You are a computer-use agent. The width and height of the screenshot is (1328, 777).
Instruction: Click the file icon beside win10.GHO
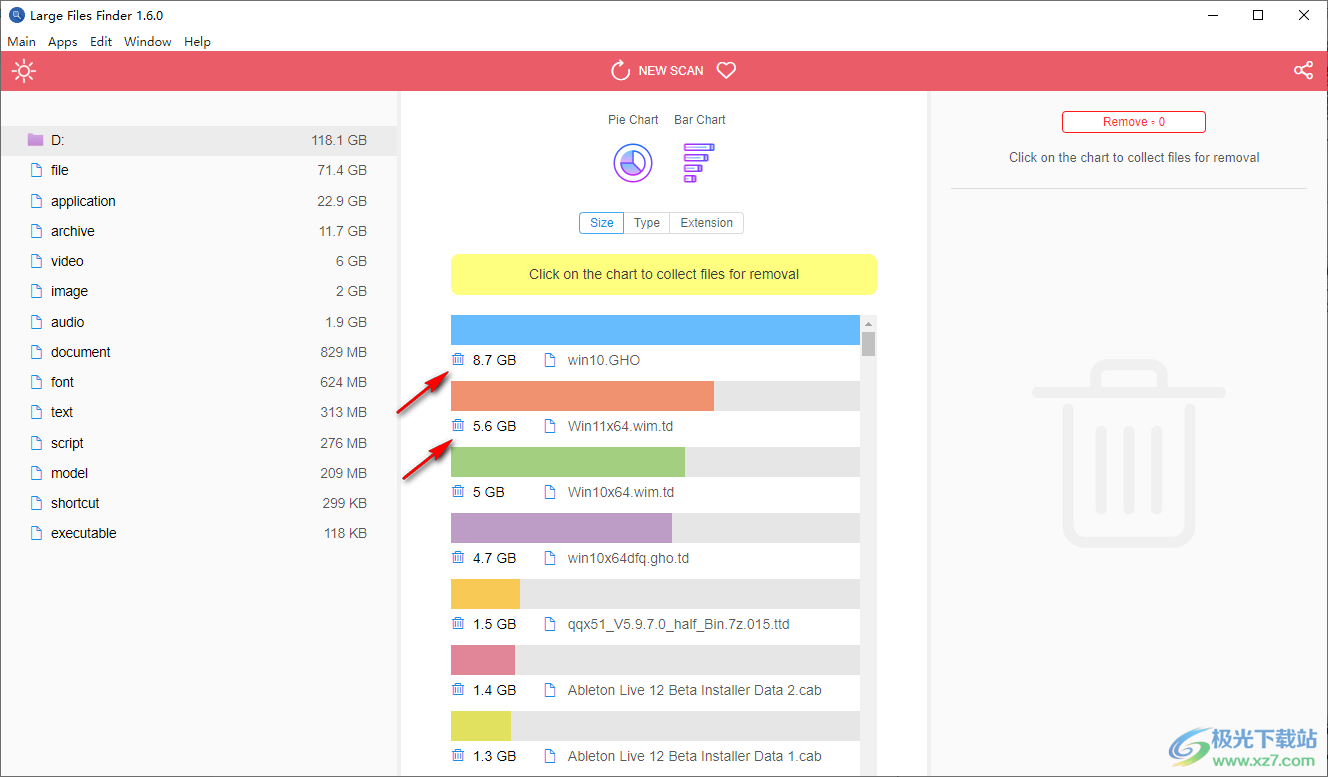pos(549,360)
